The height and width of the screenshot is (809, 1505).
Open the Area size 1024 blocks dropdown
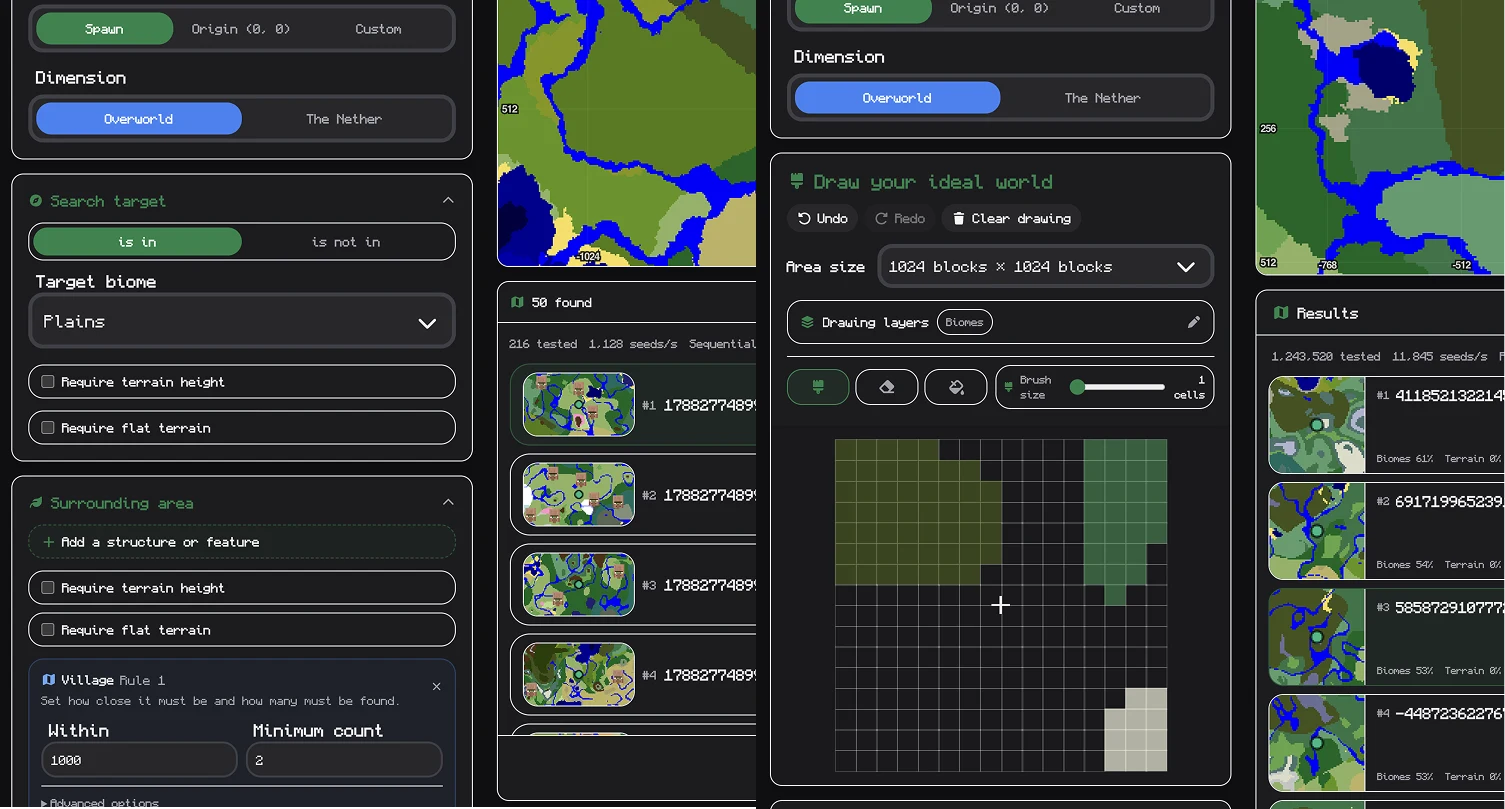click(1046, 267)
